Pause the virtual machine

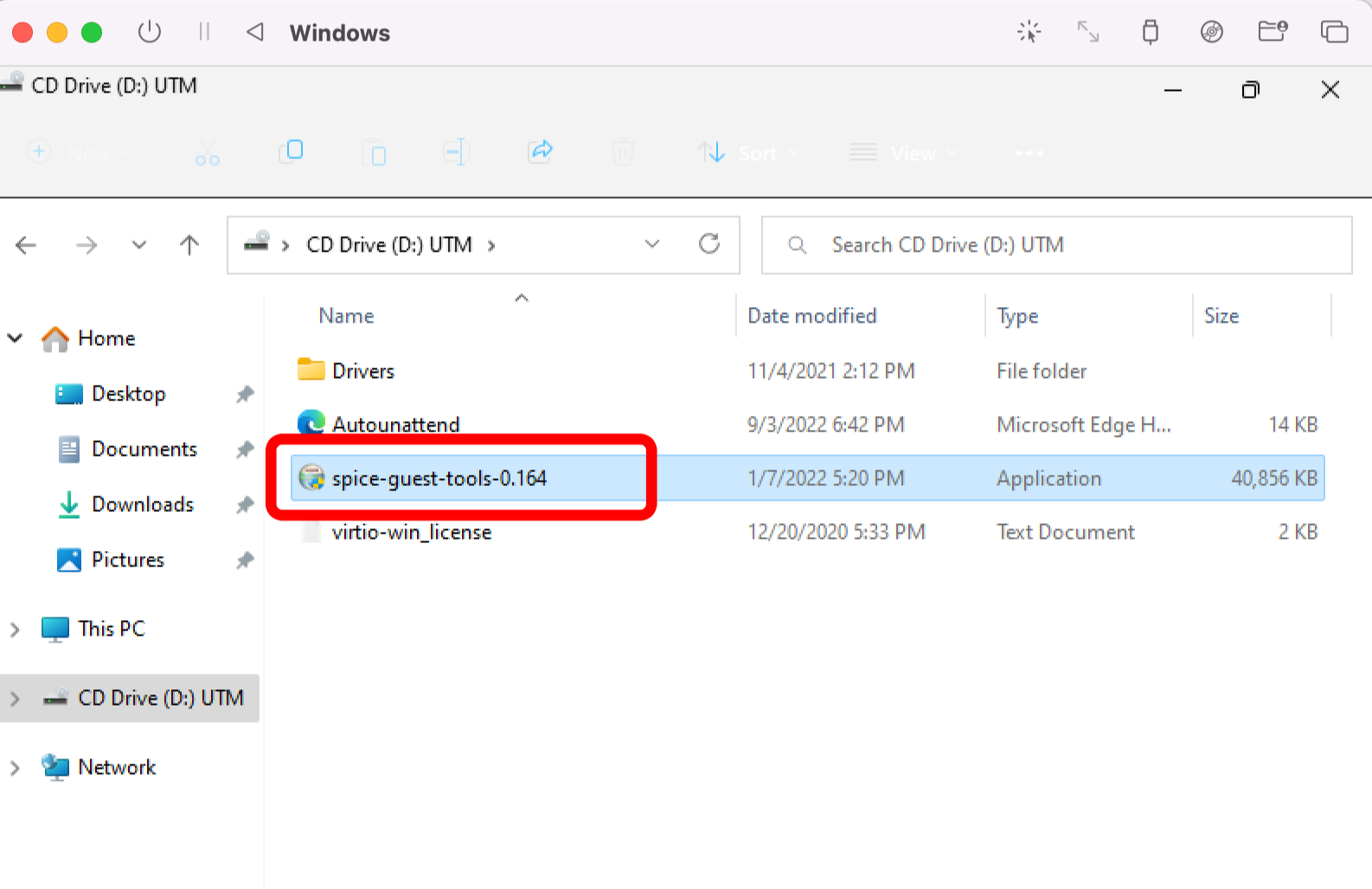pyautogui.click(x=204, y=32)
